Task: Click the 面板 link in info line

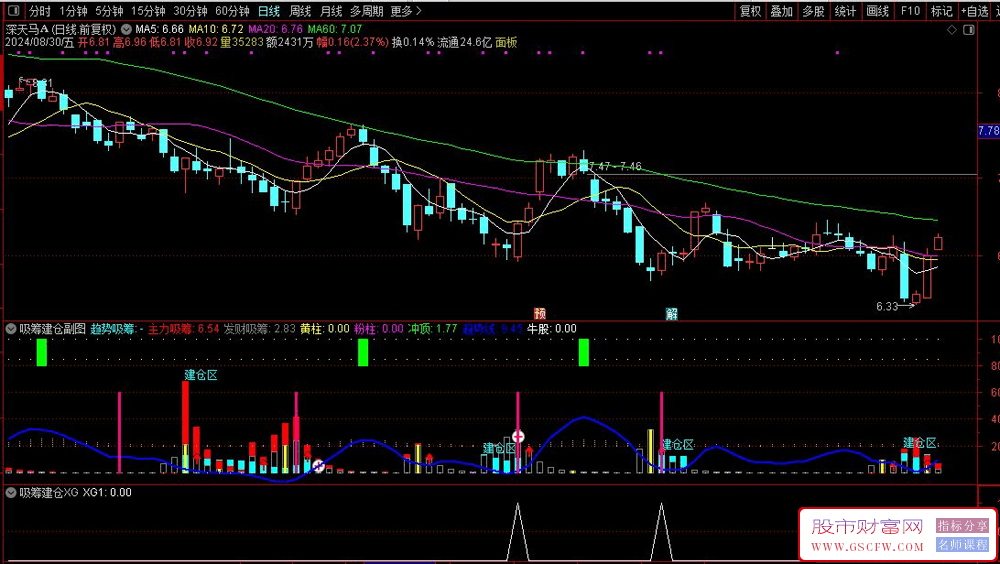Action: click(x=506, y=43)
